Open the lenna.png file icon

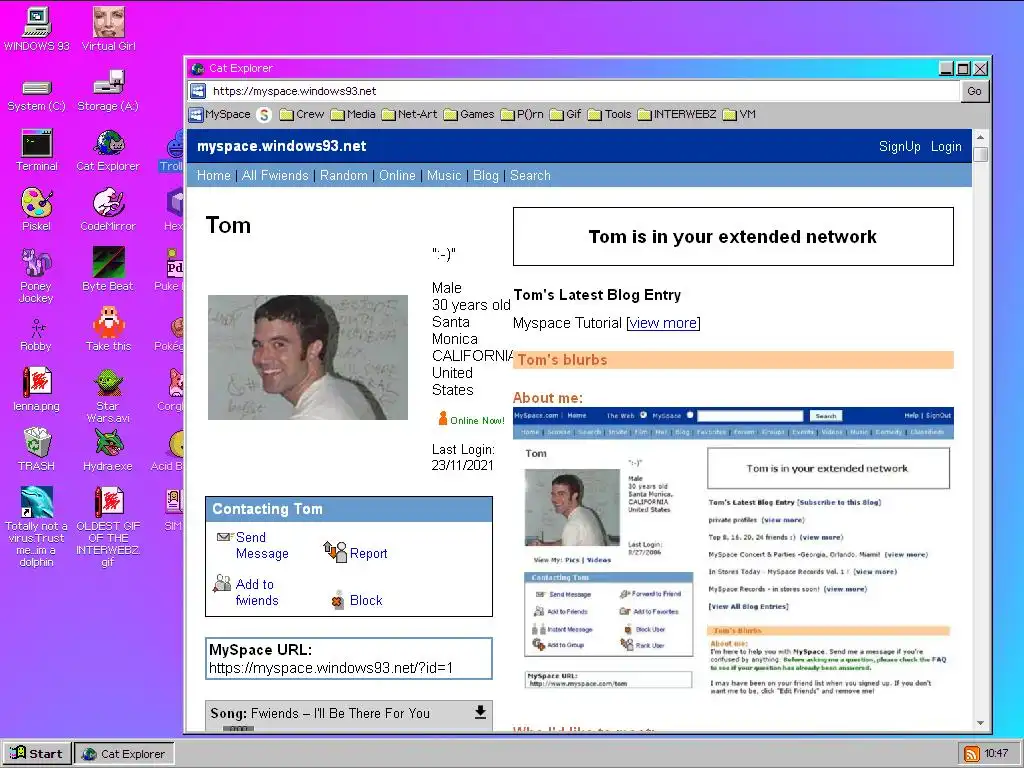point(37,389)
